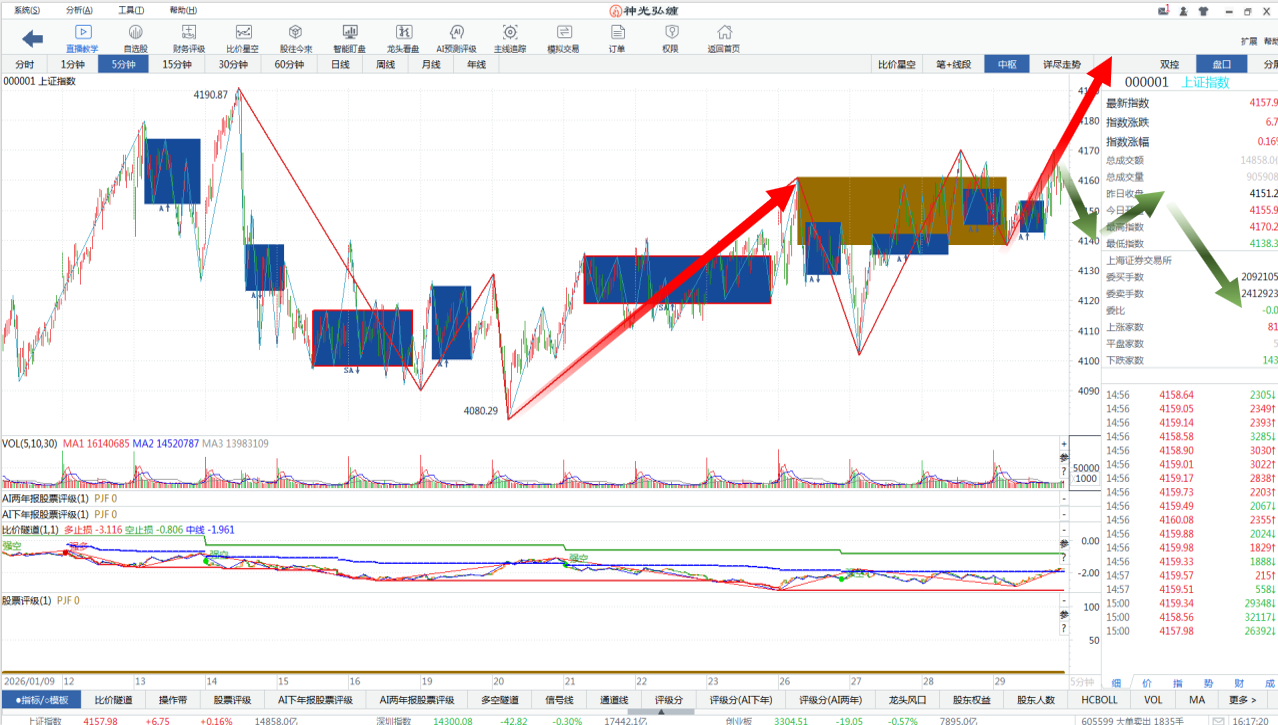Switch to the 日线 daily period tab
Viewport: 1278px width, 725px height.
340,64
